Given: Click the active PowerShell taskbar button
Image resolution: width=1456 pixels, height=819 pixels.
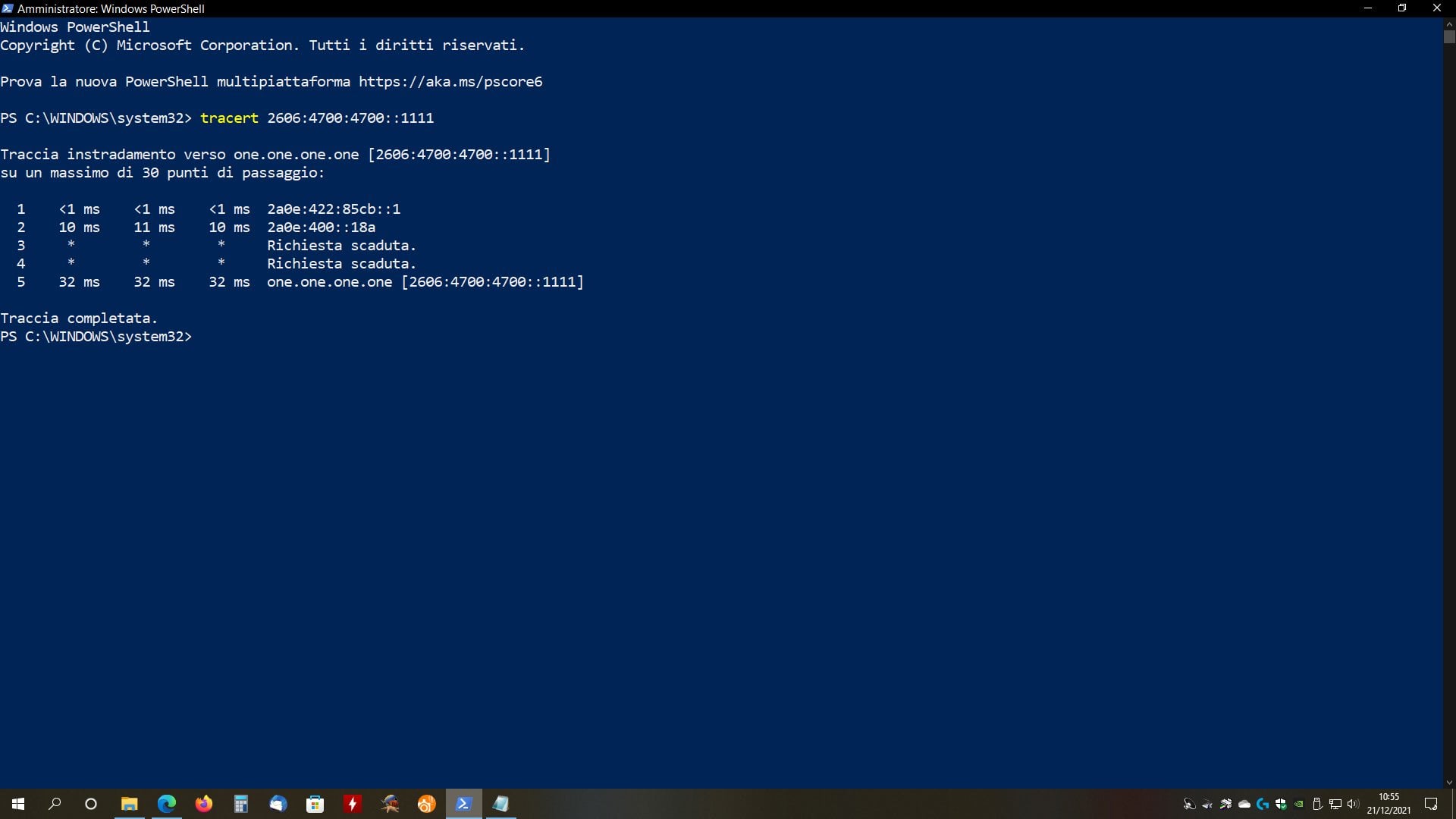Looking at the screenshot, I should pyautogui.click(x=463, y=804).
